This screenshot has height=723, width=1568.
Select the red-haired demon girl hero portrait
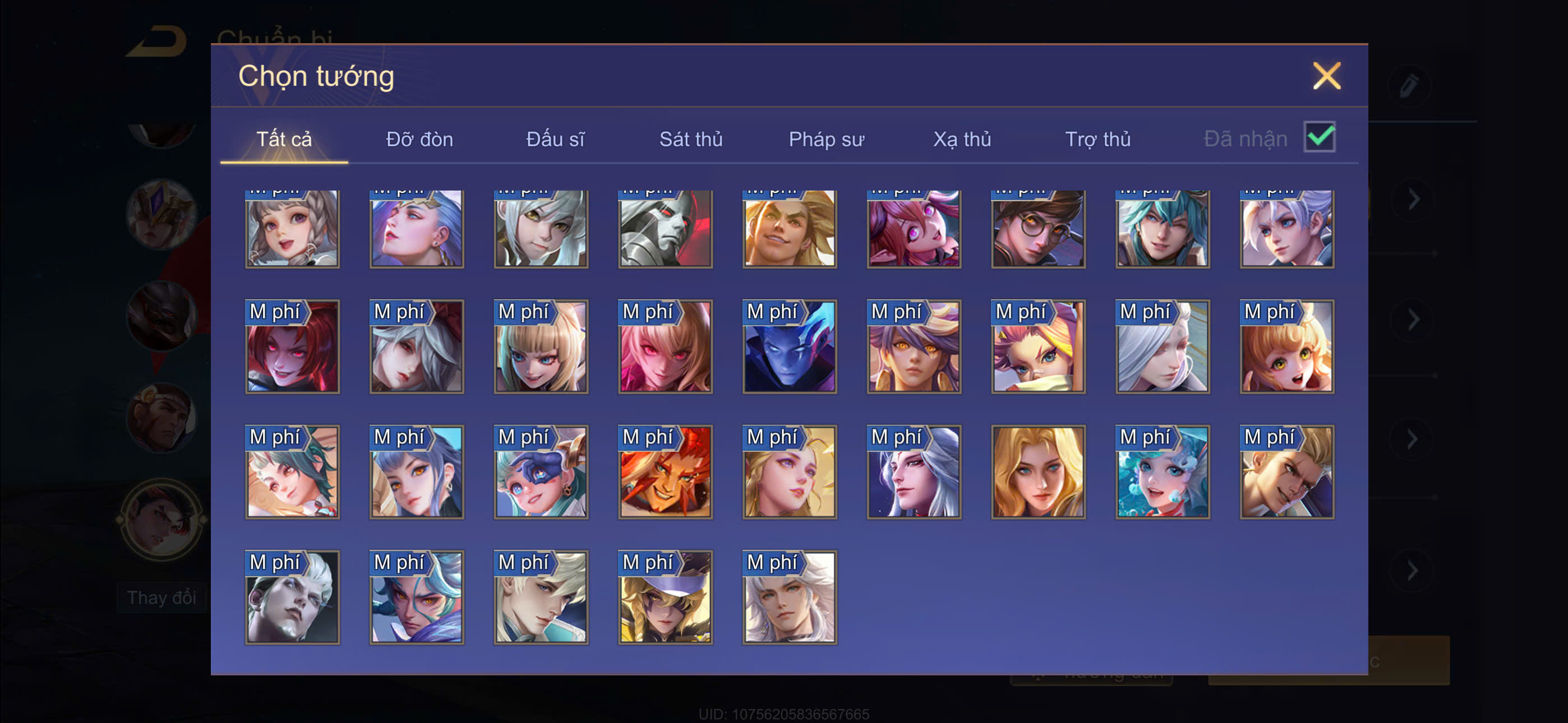click(x=292, y=346)
